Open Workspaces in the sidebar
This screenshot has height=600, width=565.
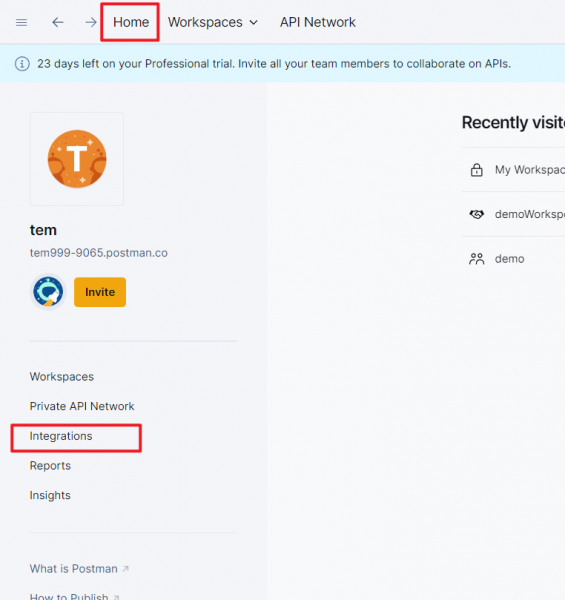pyautogui.click(x=62, y=377)
